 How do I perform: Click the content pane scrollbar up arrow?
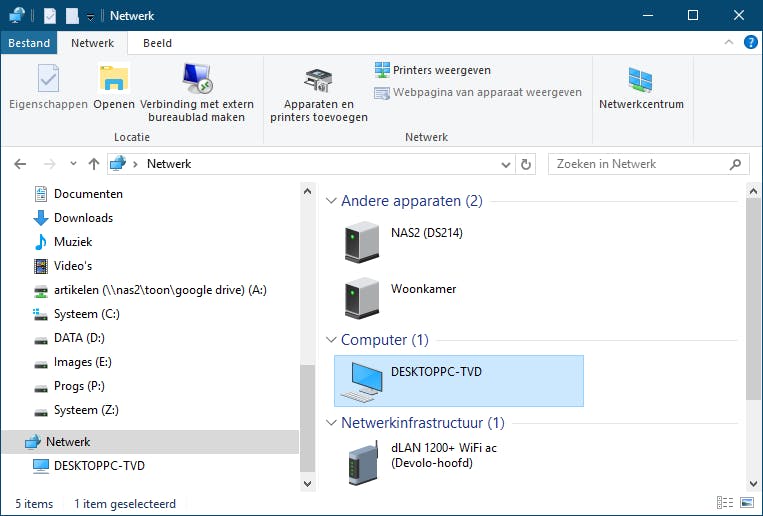[x=753, y=191]
